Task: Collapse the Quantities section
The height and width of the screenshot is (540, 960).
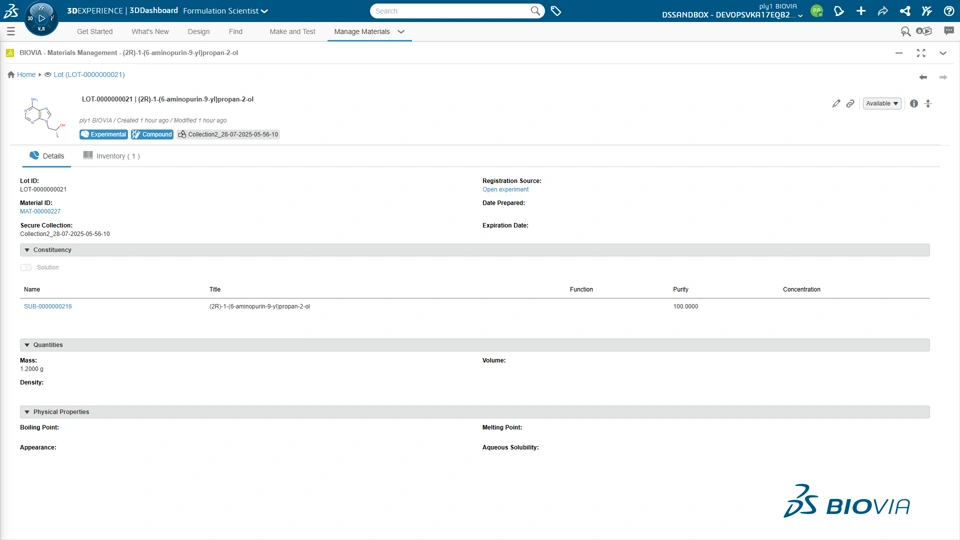Action: [x=27, y=345]
